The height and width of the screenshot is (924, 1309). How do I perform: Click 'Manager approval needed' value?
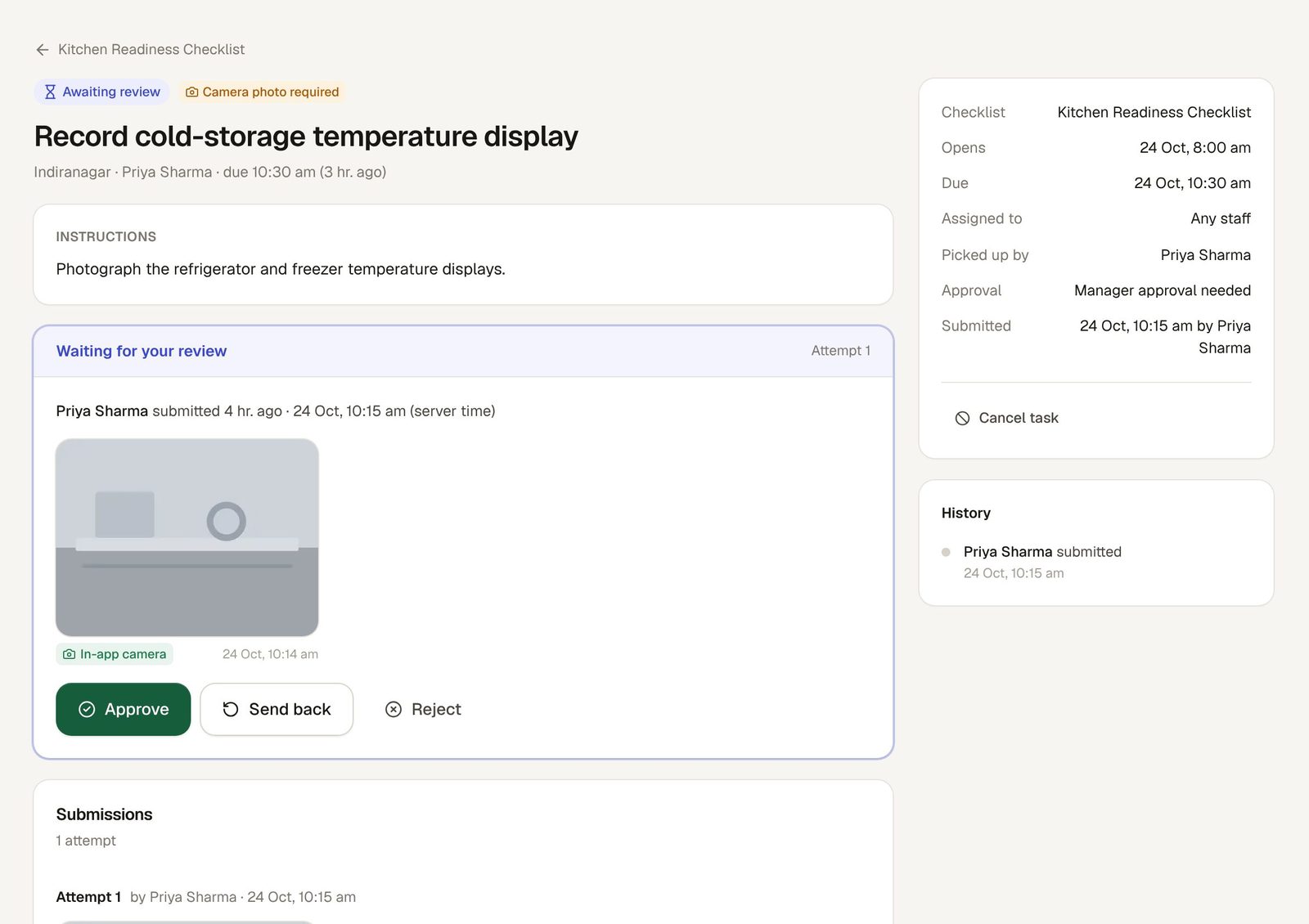[x=1162, y=290]
